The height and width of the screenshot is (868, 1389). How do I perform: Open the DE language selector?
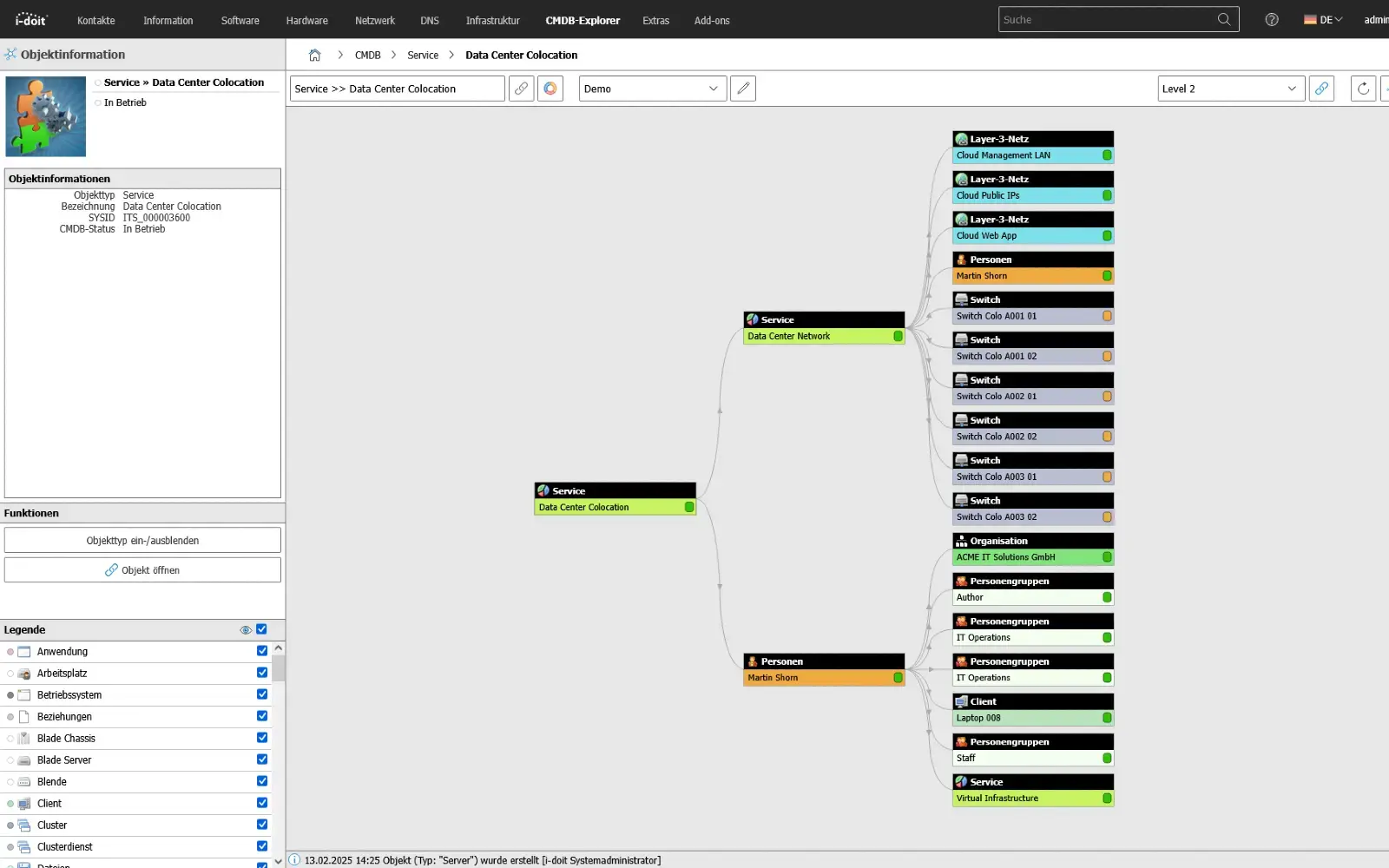coord(1322,19)
